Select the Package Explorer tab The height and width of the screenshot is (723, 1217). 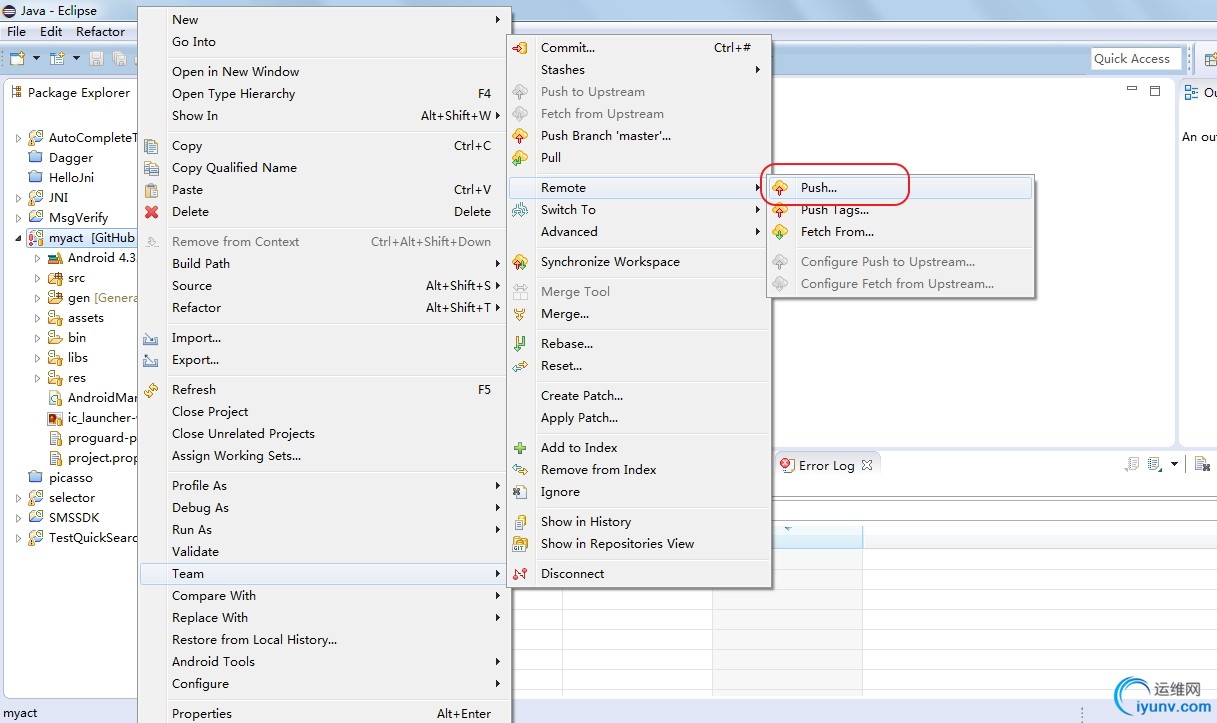point(71,93)
